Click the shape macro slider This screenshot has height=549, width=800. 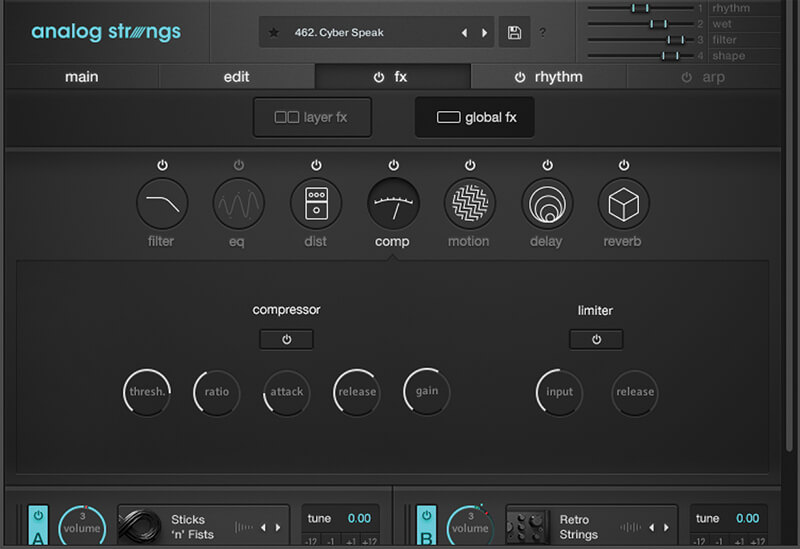[x=641, y=55]
